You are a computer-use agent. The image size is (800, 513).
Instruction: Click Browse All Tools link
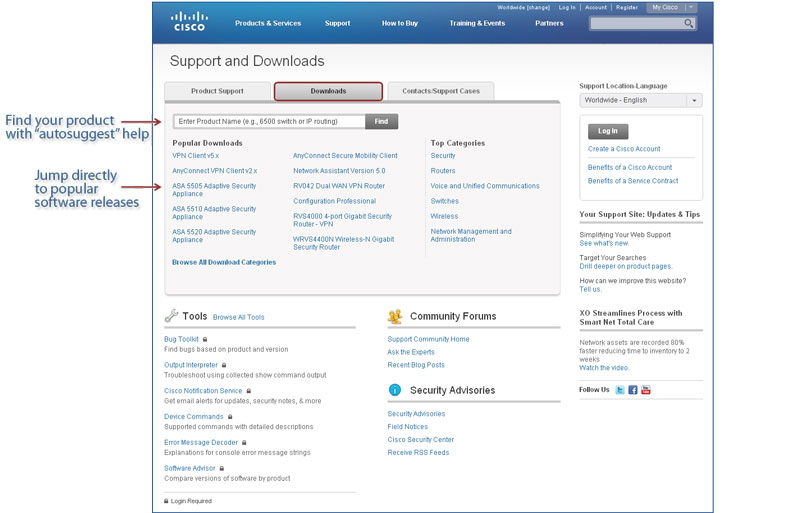238,317
